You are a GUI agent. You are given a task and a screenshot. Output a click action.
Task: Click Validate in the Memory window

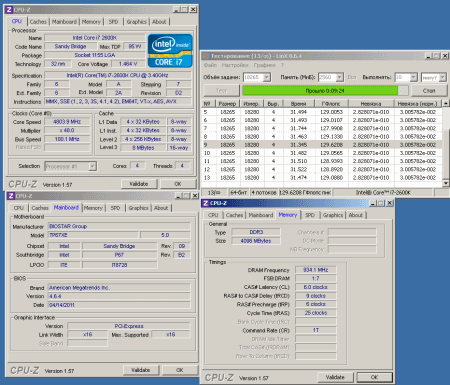pyautogui.click(x=335, y=377)
